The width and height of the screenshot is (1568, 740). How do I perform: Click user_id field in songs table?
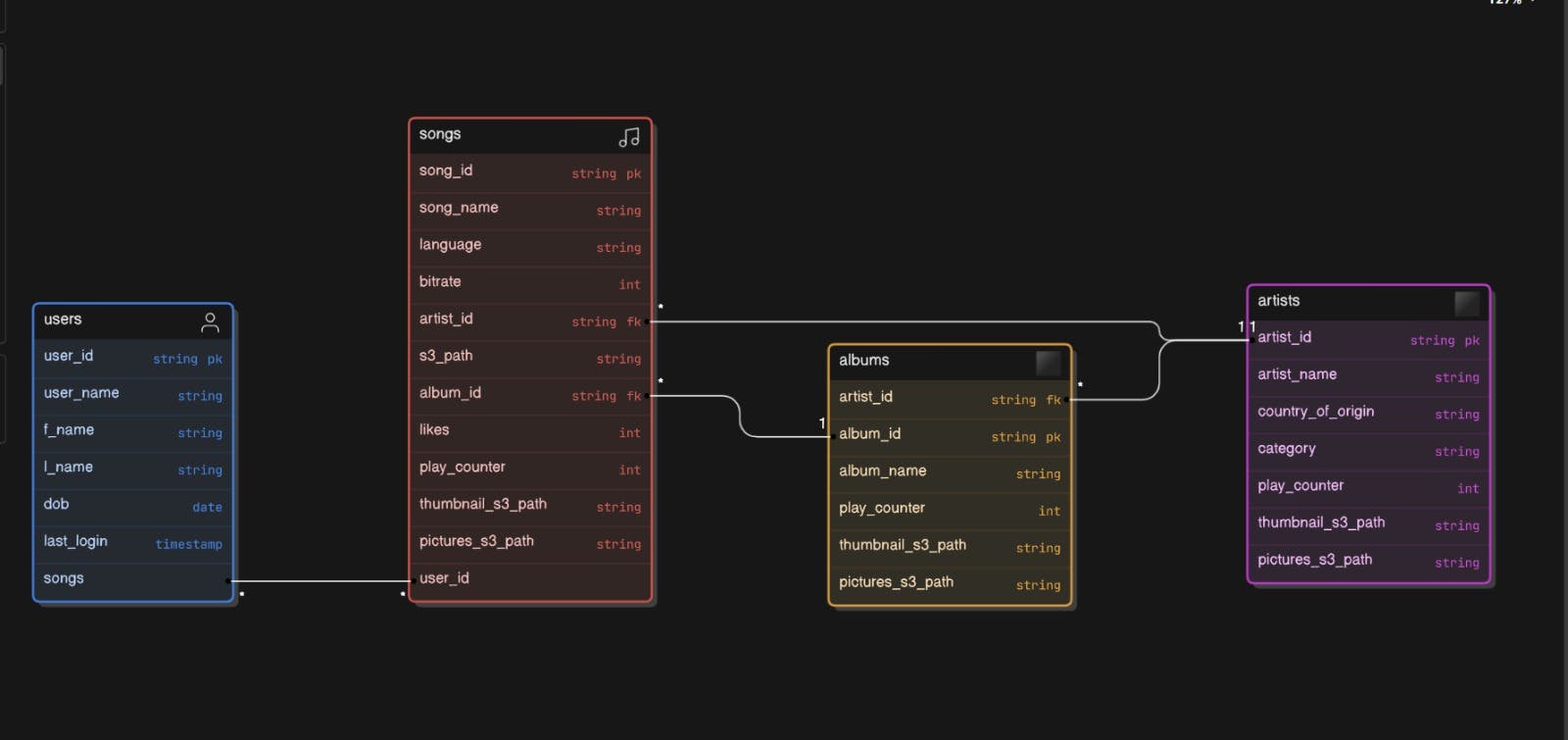[x=530, y=581]
